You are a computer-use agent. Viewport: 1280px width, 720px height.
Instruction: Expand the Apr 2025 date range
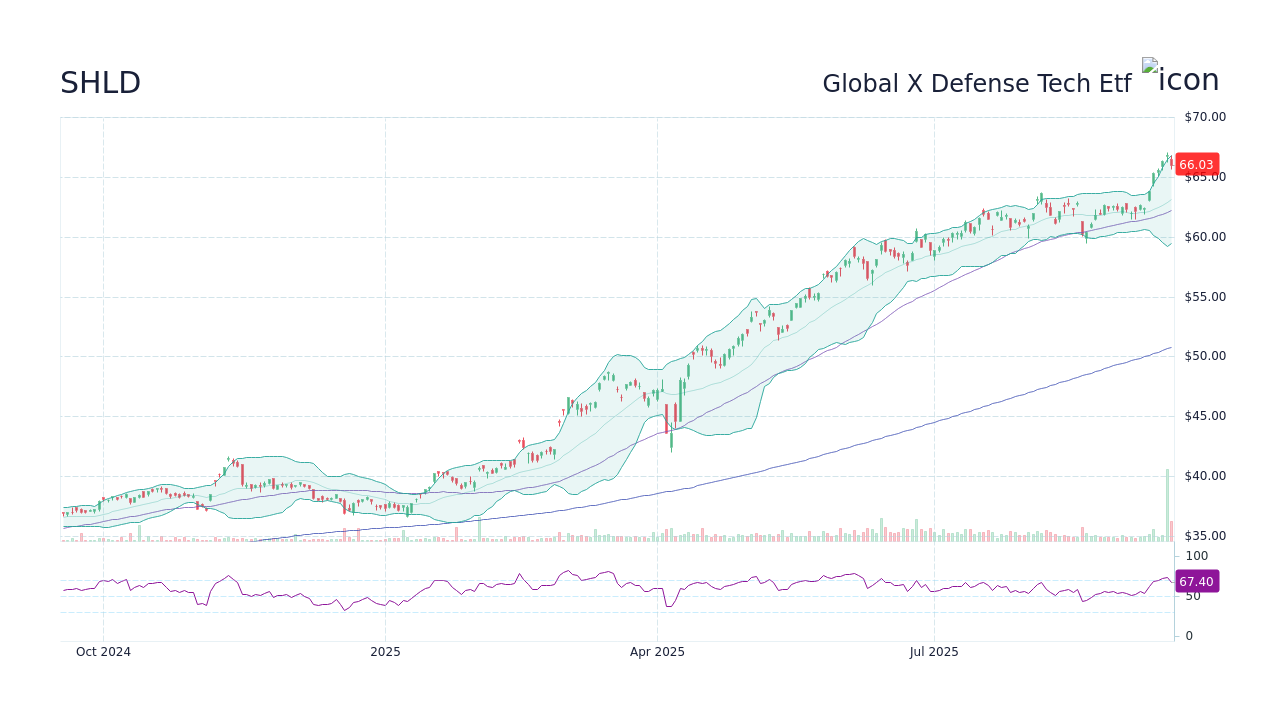657,651
